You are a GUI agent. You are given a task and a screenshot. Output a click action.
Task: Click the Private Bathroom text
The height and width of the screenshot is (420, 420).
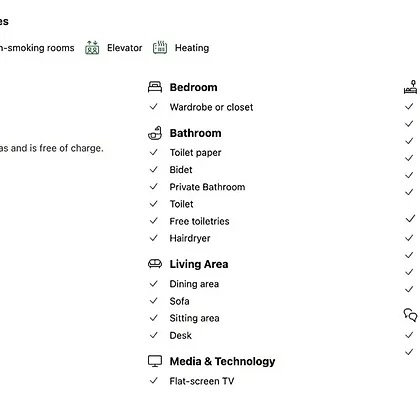207,187
